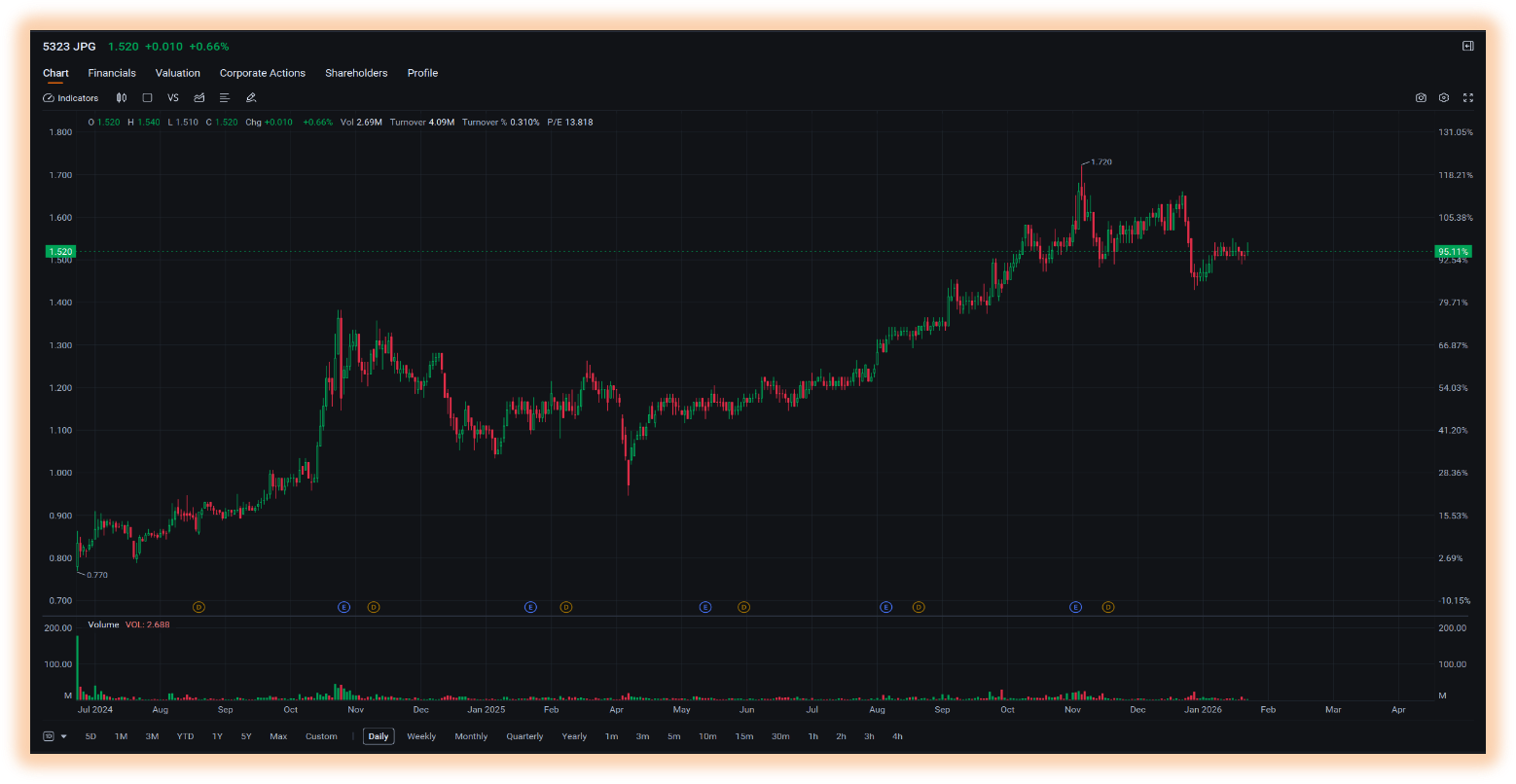Screen dimensions: 1516x784
Task: Click the panel collapse icon at top right
Action: [x=1468, y=46]
